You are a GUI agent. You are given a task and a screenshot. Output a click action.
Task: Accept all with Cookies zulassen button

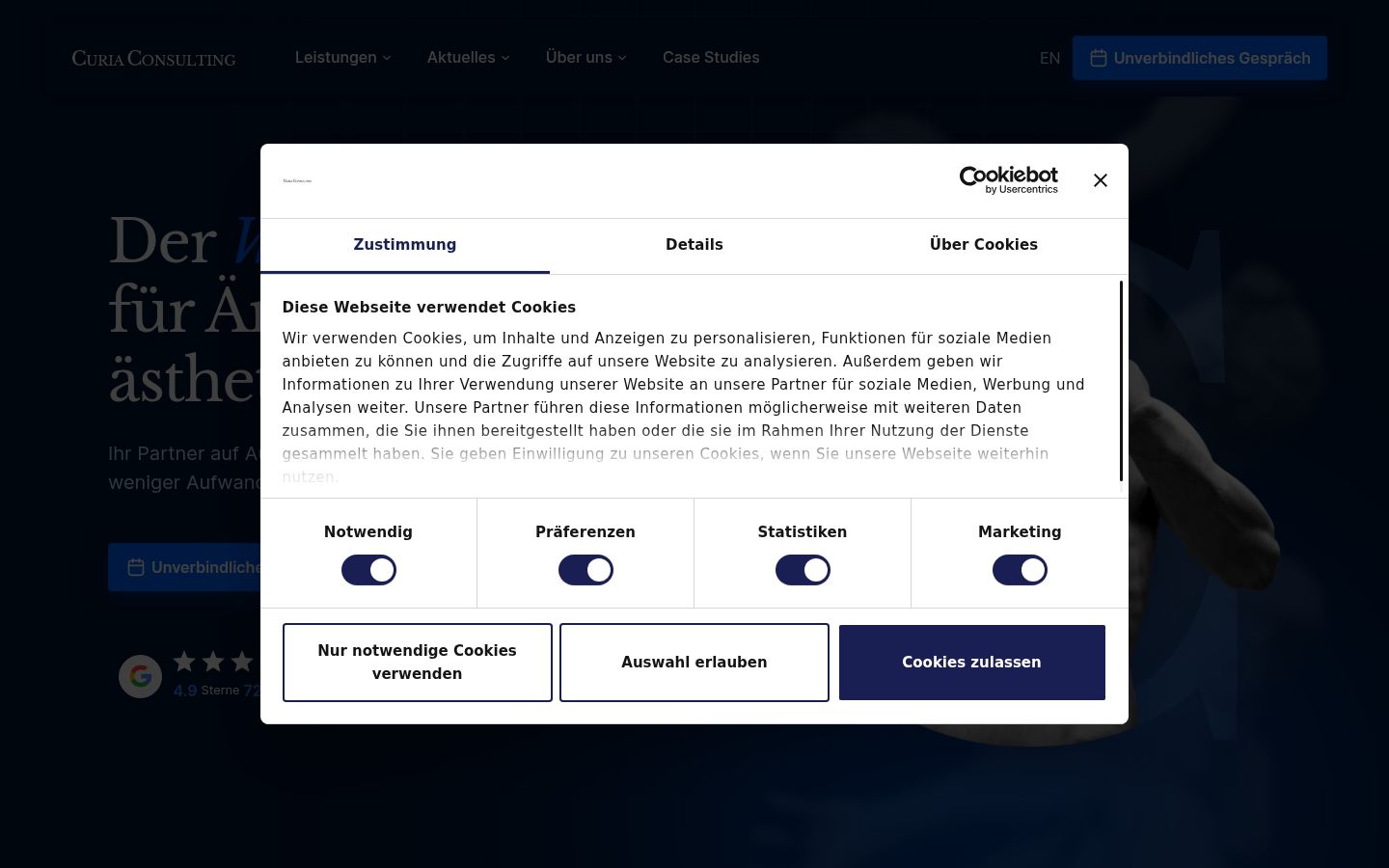pyautogui.click(x=971, y=663)
